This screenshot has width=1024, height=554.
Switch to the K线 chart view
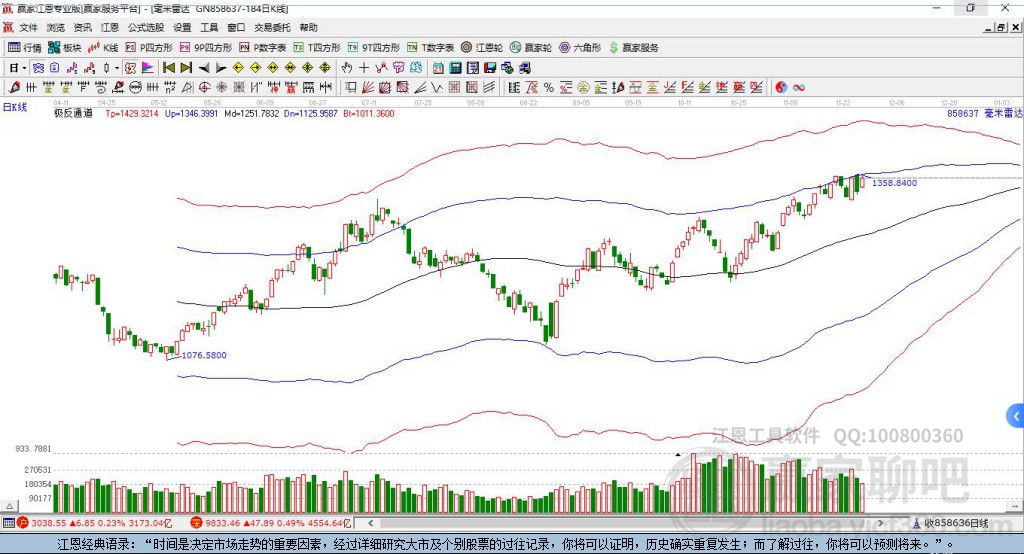coord(103,48)
